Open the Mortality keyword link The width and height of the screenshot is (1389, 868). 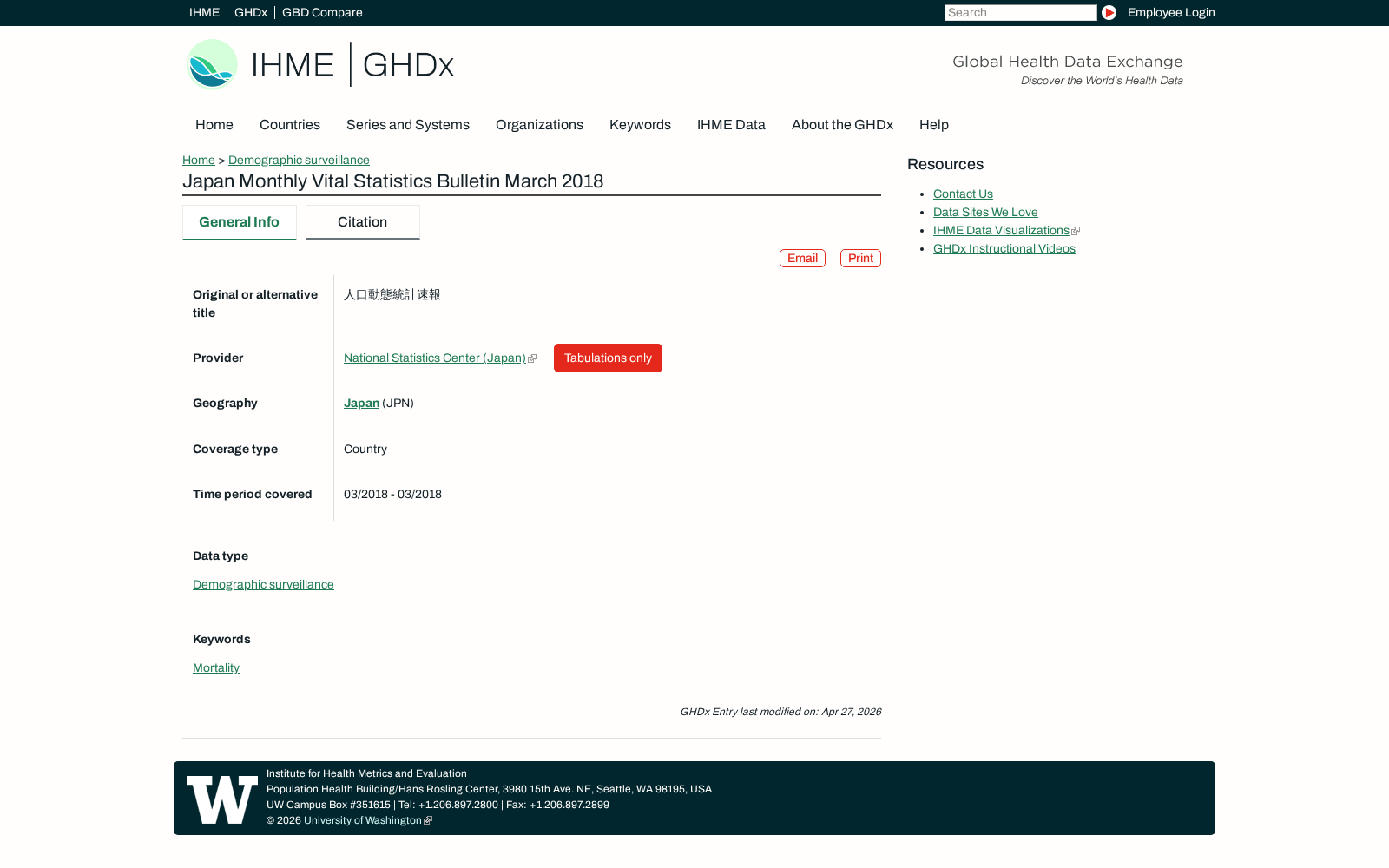point(216,668)
